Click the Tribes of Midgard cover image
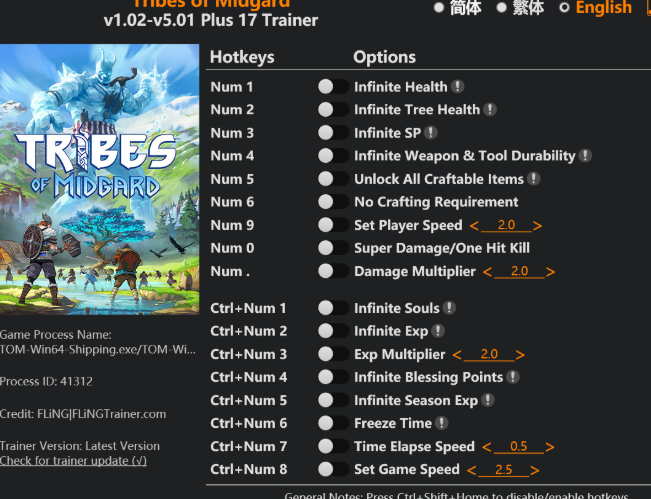 tap(100, 179)
